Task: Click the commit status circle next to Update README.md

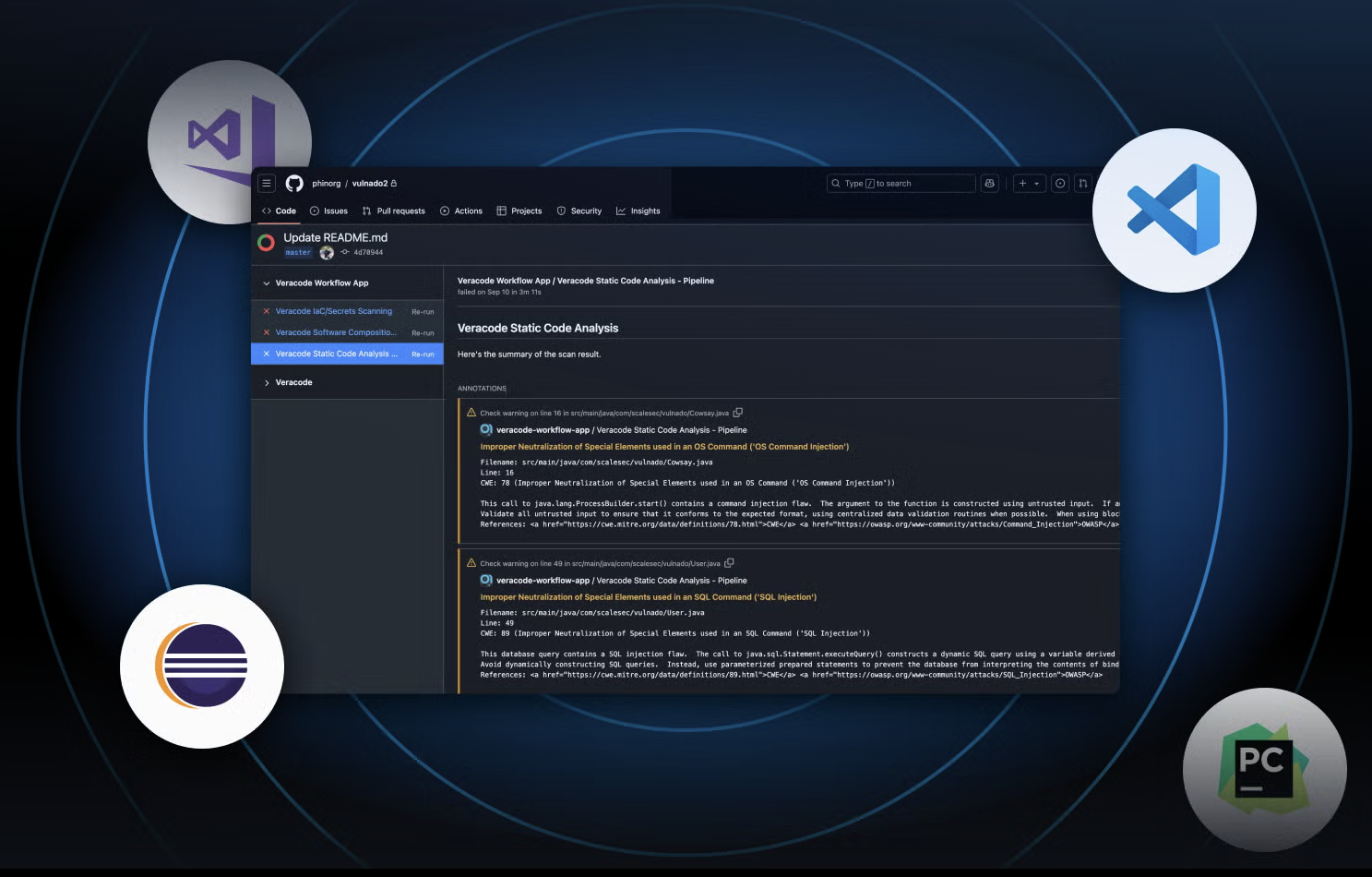Action: [x=266, y=243]
